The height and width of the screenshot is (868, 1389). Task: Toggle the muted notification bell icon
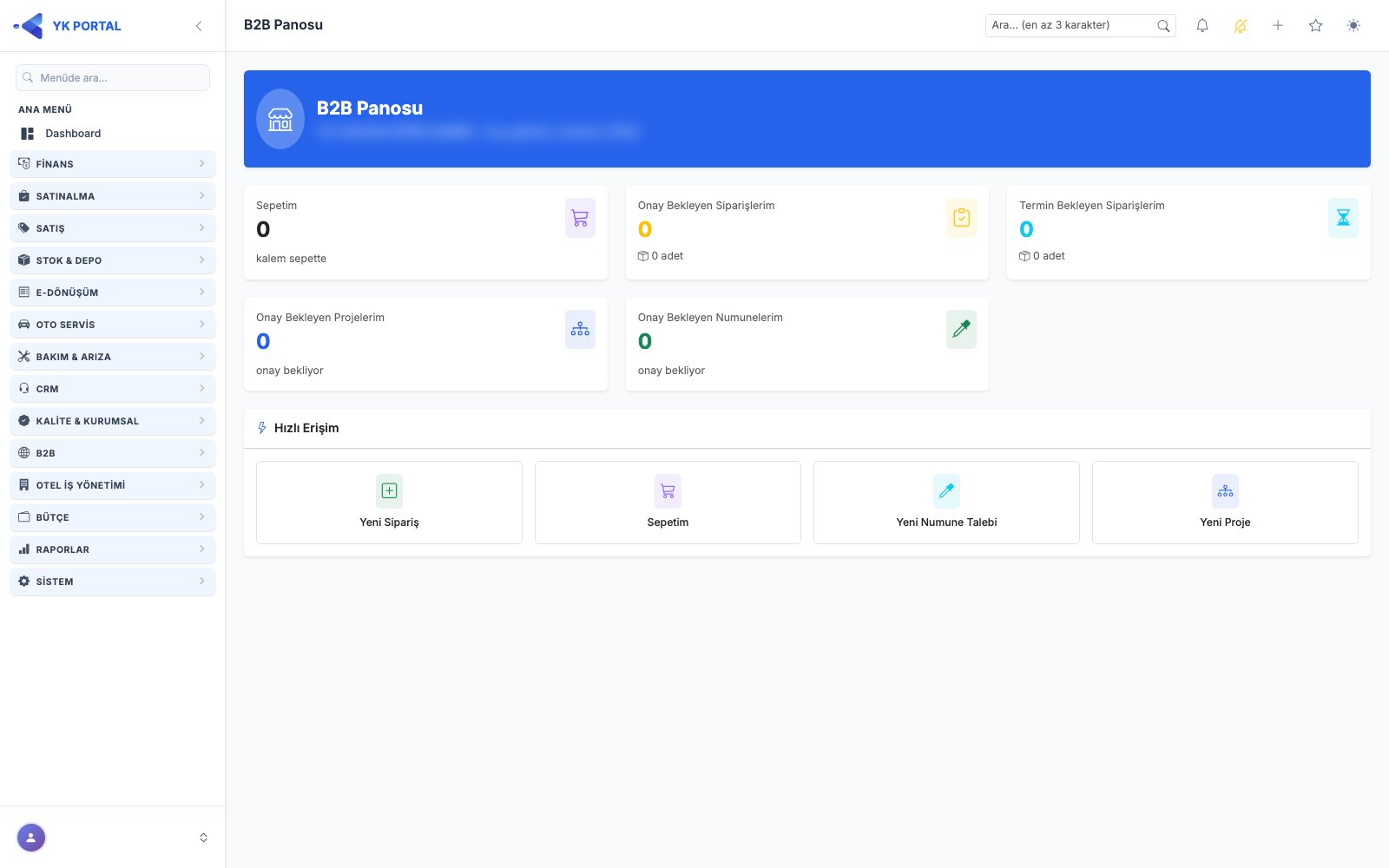pyautogui.click(x=1241, y=26)
